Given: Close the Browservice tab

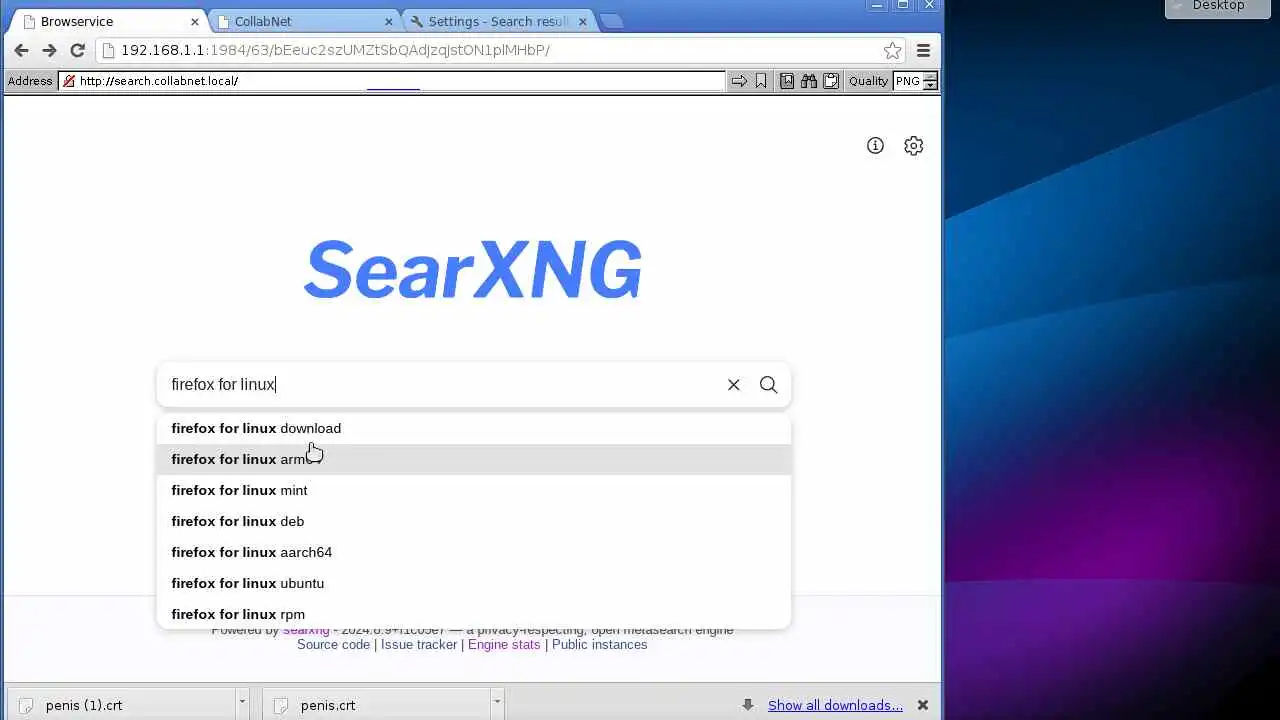Looking at the screenshot, I should point(195,21).
